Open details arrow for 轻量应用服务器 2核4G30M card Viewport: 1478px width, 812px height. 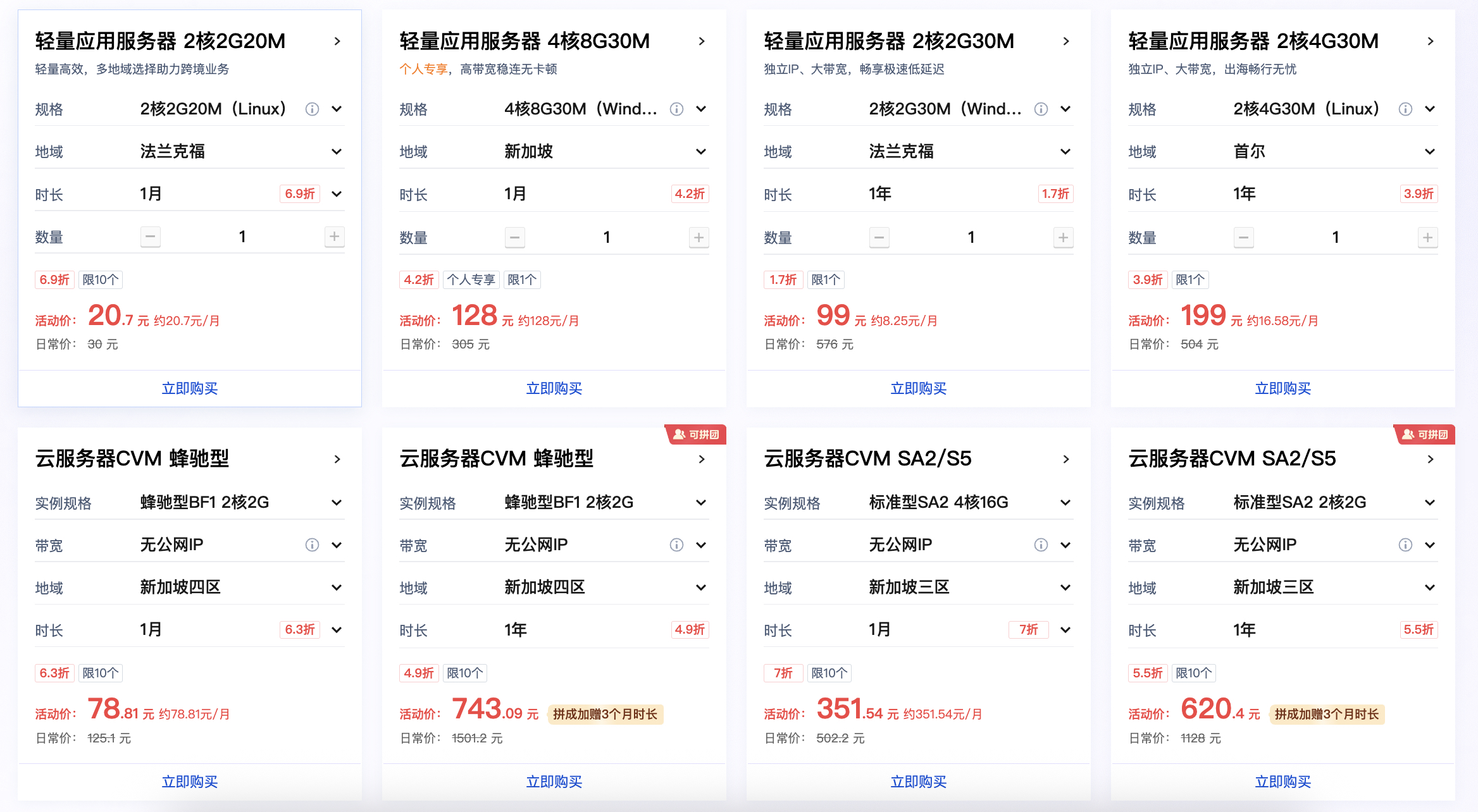coord(1431,41)
